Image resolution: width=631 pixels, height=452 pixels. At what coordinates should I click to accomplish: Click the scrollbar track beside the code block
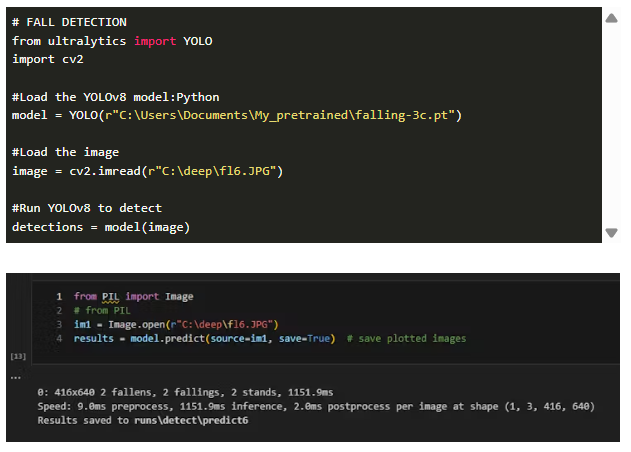pos(612,125)
